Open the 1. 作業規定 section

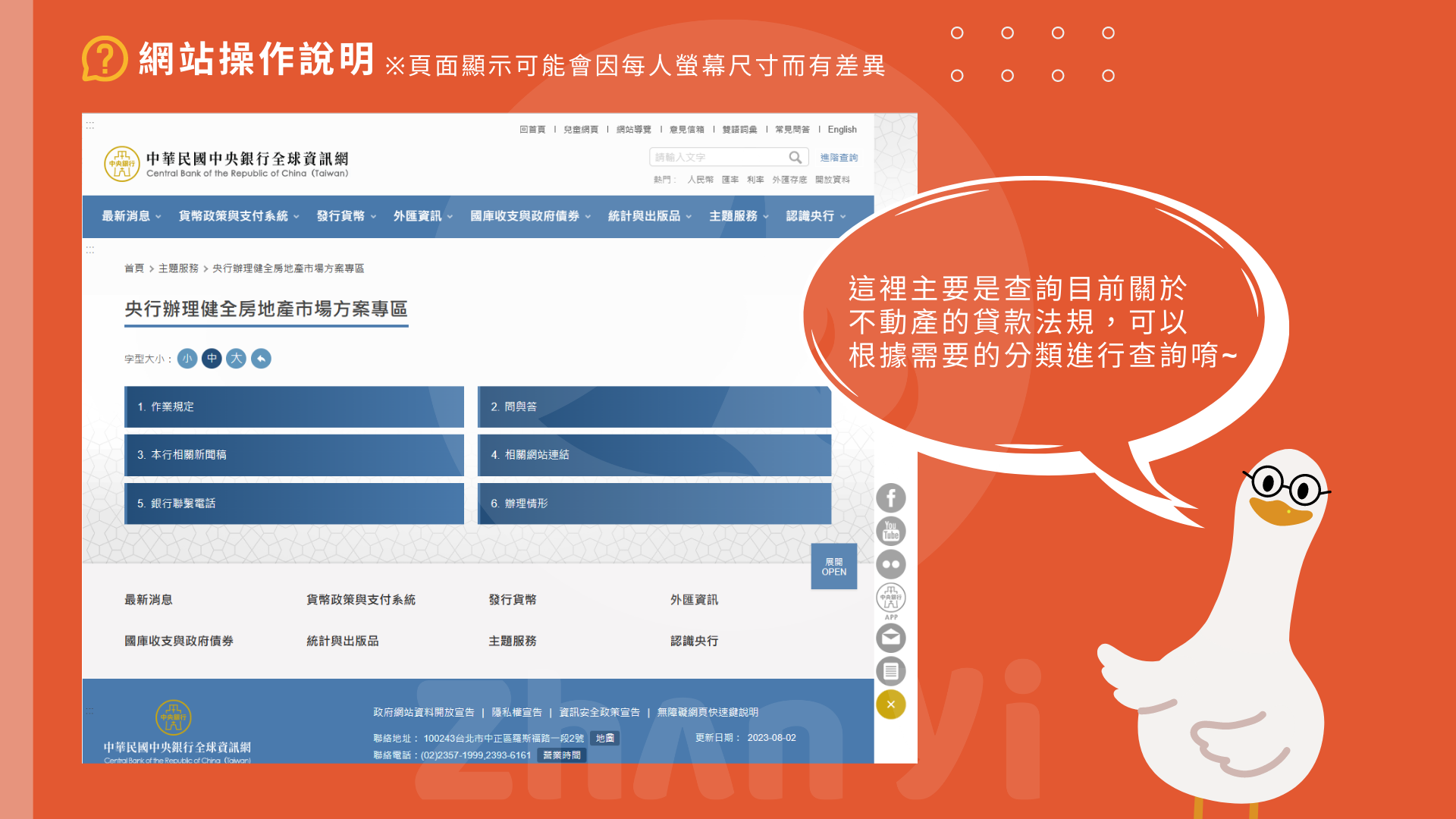(294, 406)
